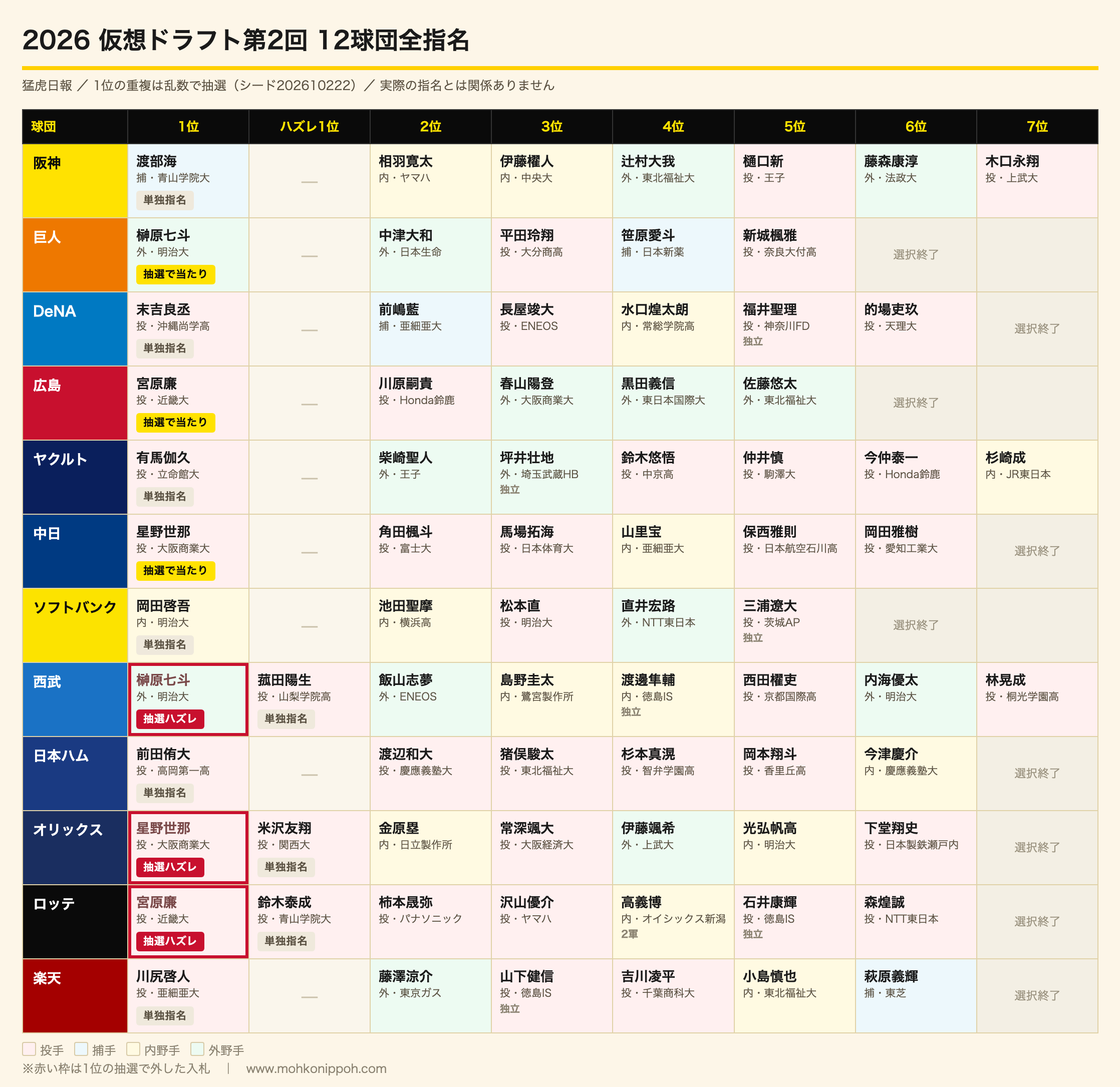Click 水口煌太朗 in DeNA's 4位 cell

click(655, 309)
